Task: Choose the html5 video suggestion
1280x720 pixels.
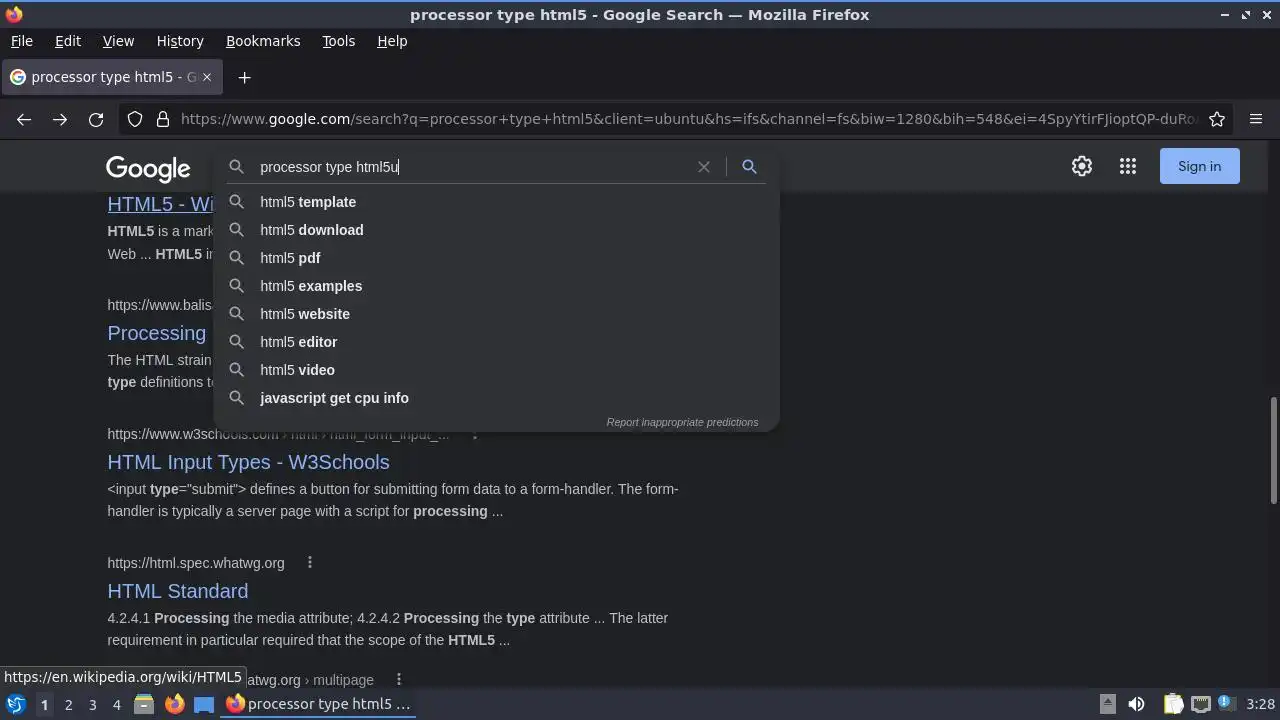Action: point(496,370)
